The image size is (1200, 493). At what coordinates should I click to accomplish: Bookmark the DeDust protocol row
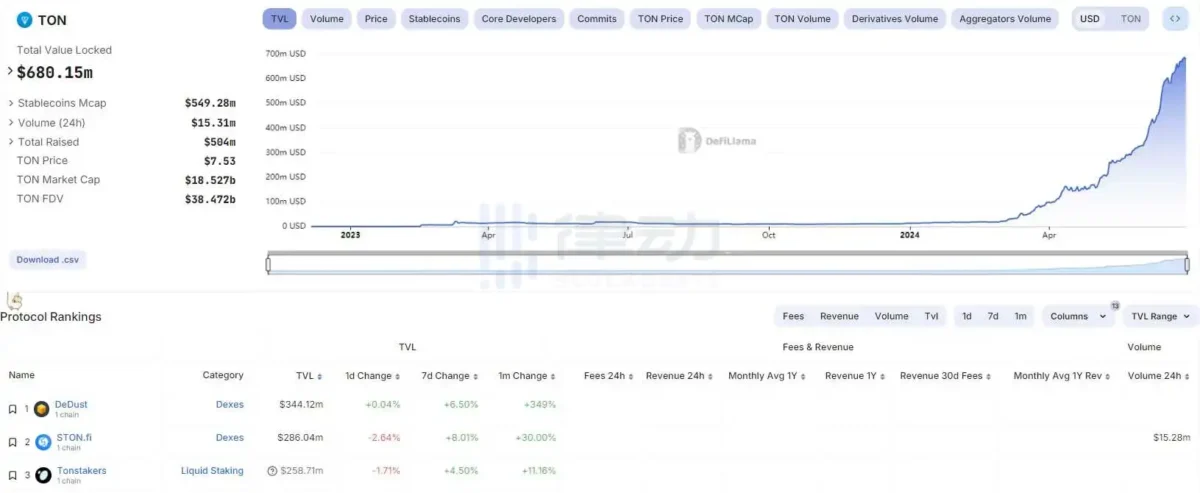pyautogui.click(x=12, y=409)
